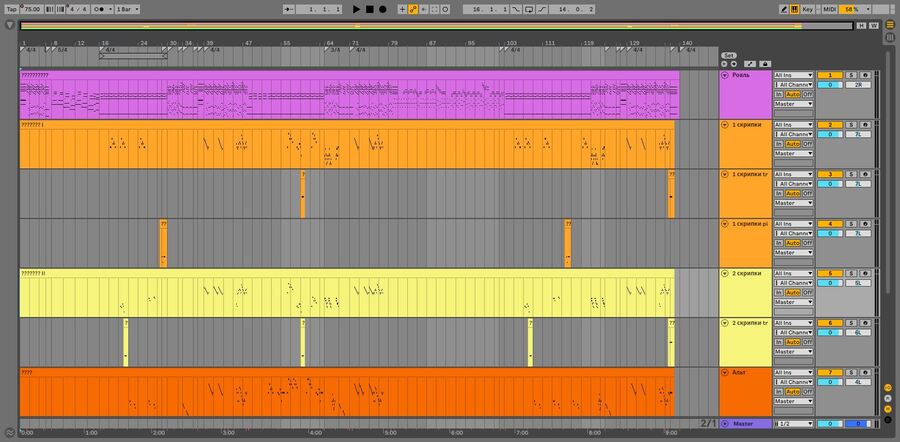The height and width of the screenshot is (442, 900).
Task: Open All Channels dropdown on 1 скрипки track
Action: 793,134
